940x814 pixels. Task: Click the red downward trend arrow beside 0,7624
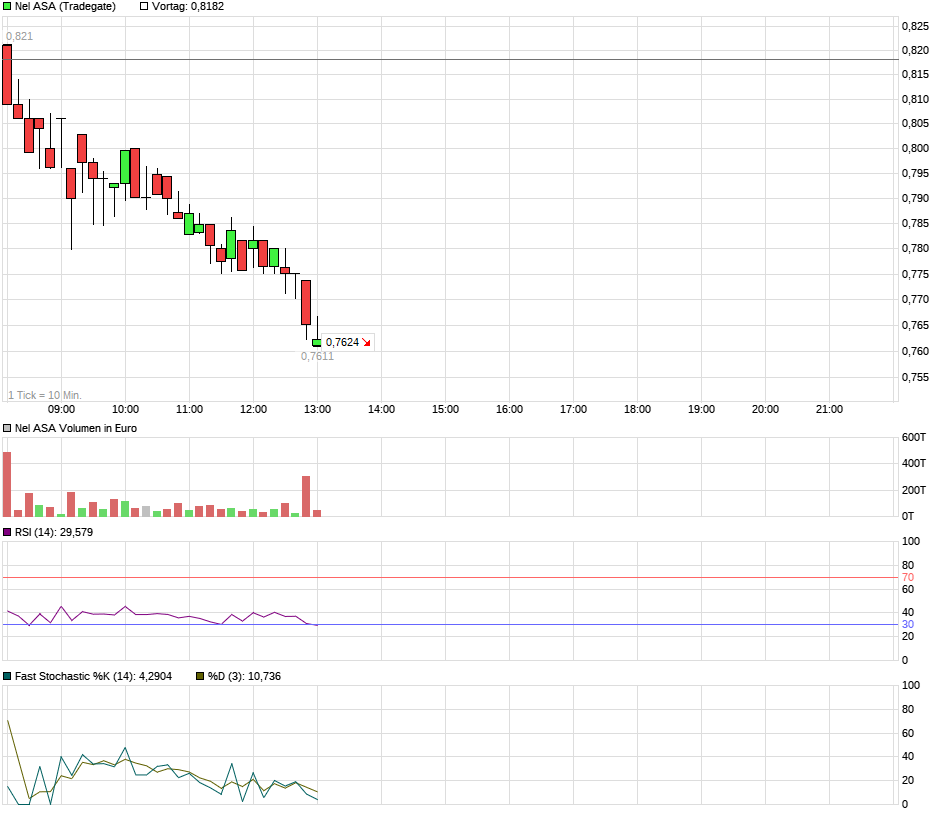pos(366,342)
